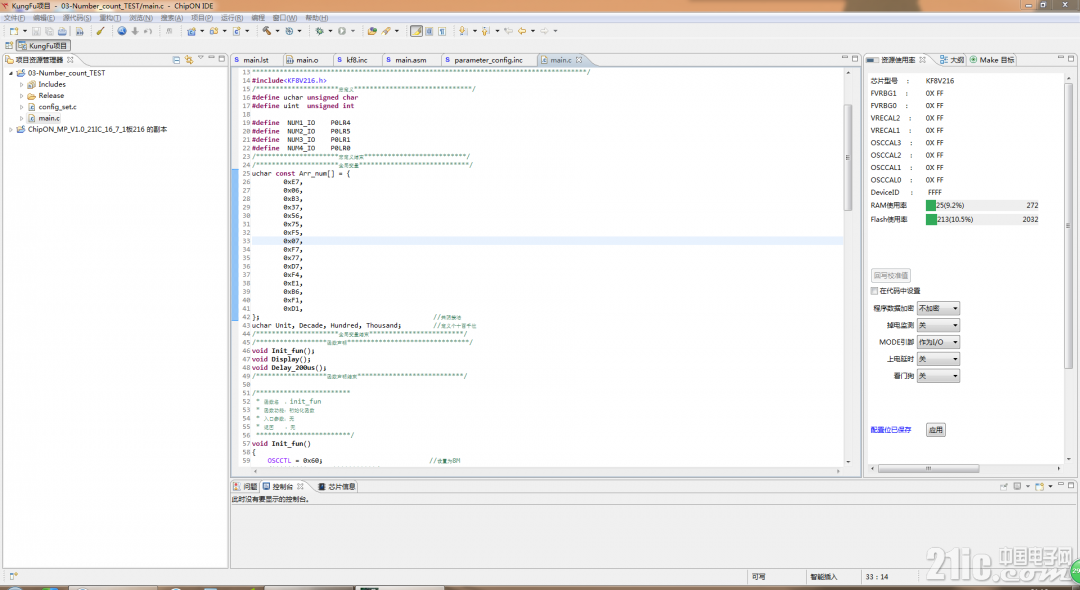Open the New file wizard dropdown arrow

pos(25,31)
